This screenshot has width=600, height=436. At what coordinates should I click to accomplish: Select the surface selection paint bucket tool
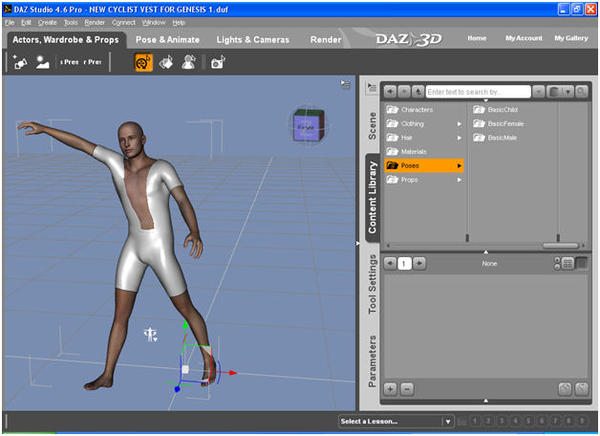[x=166, y=62]
